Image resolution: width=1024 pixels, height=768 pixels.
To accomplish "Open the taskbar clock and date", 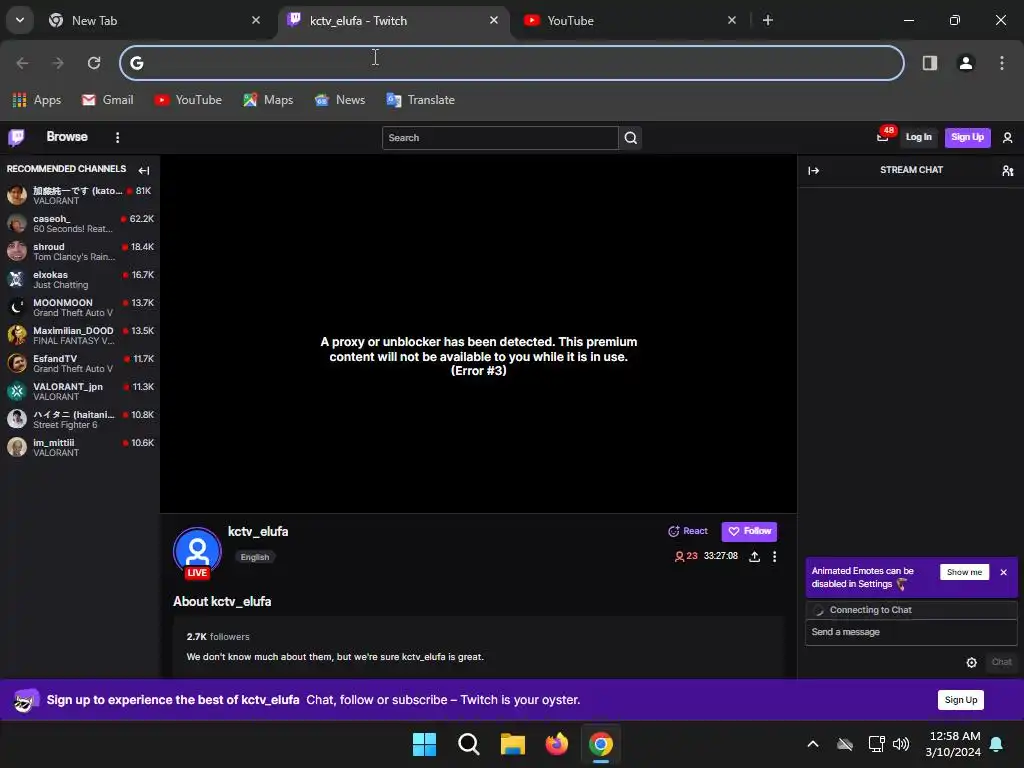I will (953, 744).
